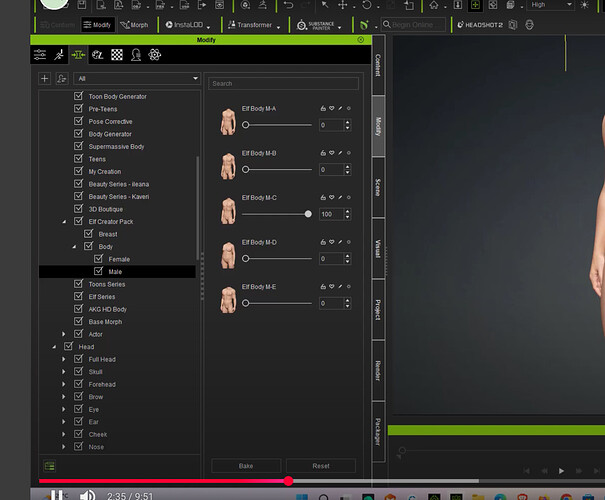This screenshot has height=500, width=605.
Task: Lock the Elf Body M-D morph
Action: 323,242
